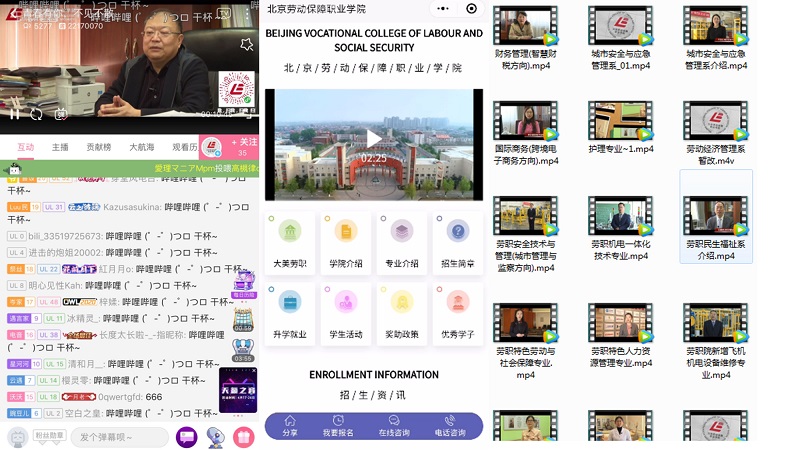Click the chat message from 进击的炮姐20002

click(112, 253)
